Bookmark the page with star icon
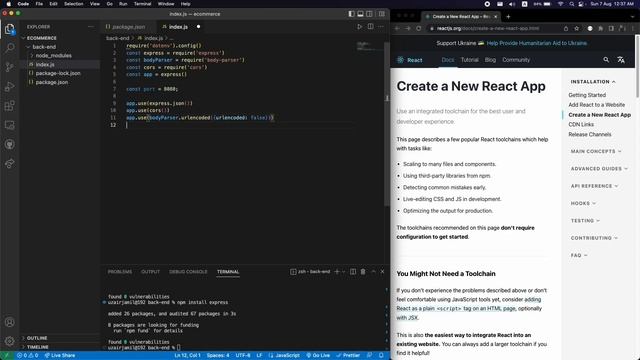 (x=576, y=29)
